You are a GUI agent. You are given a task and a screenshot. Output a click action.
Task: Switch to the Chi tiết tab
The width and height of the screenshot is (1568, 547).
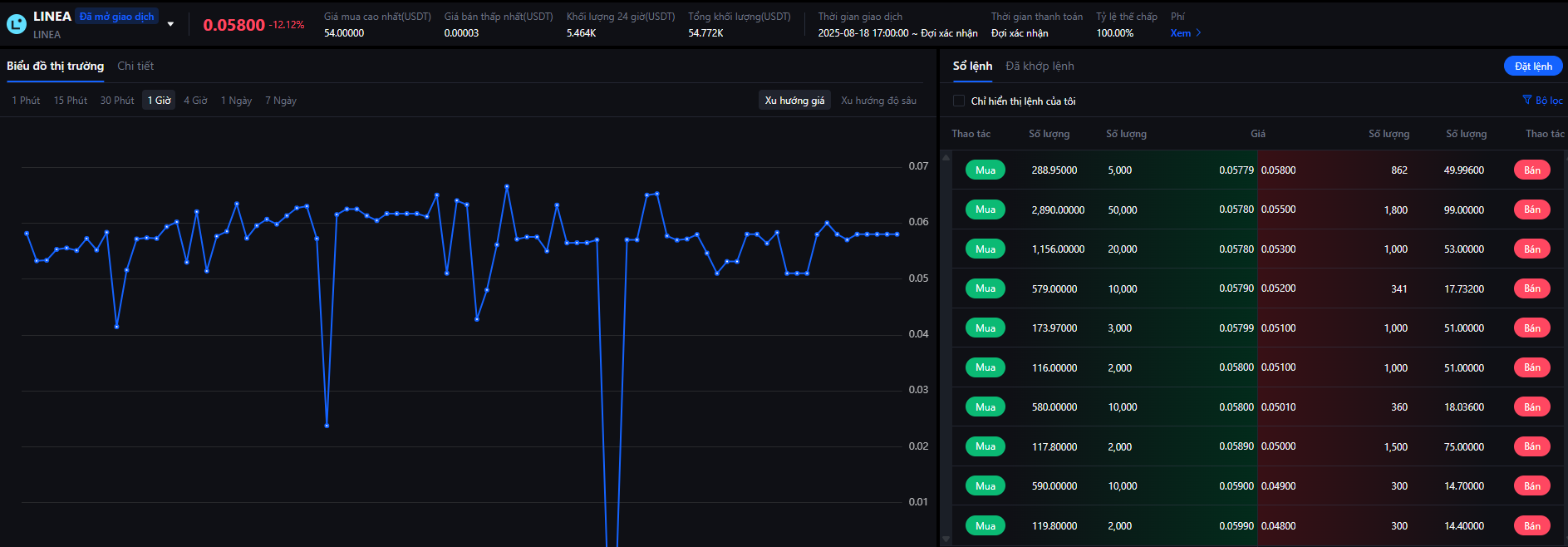[135, 66]
